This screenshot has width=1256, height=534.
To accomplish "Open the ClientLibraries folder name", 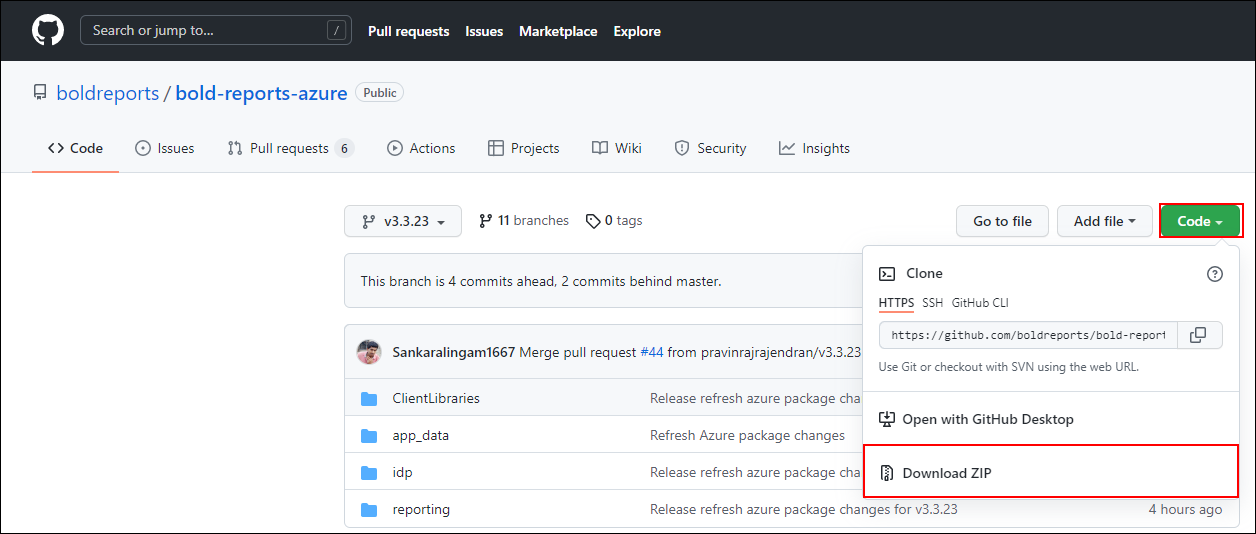I will 436,398.
